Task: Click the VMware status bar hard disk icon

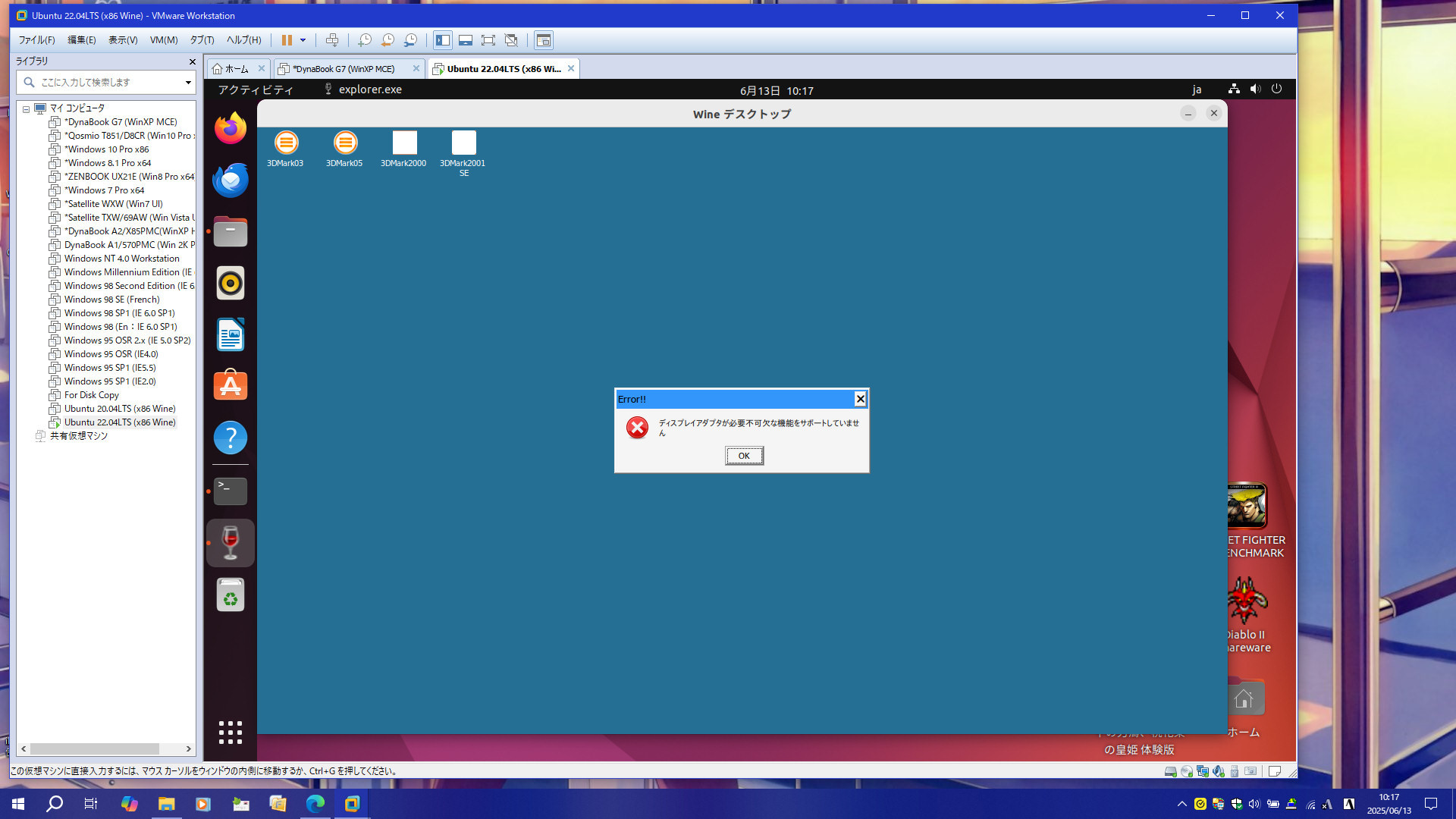Action: coord(1170,771)
